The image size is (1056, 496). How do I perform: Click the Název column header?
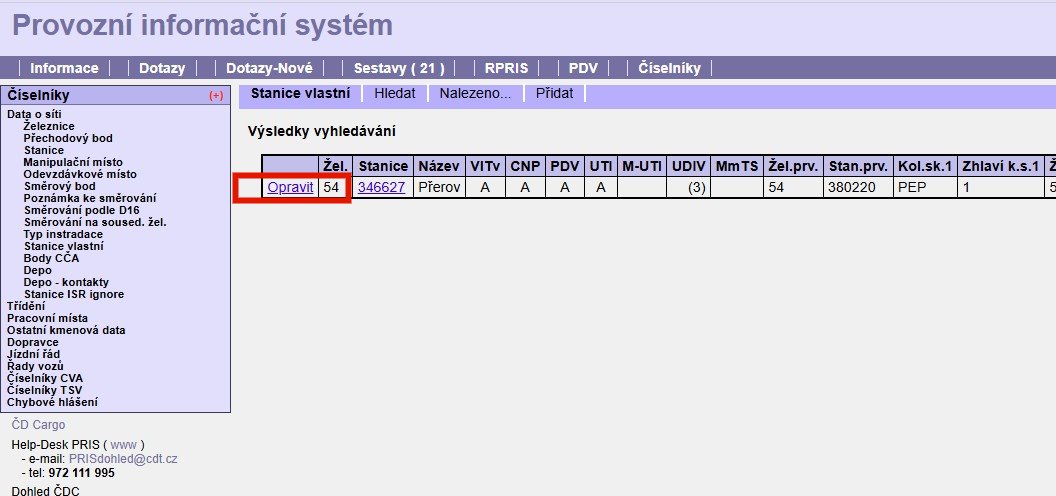pos(438,166)
